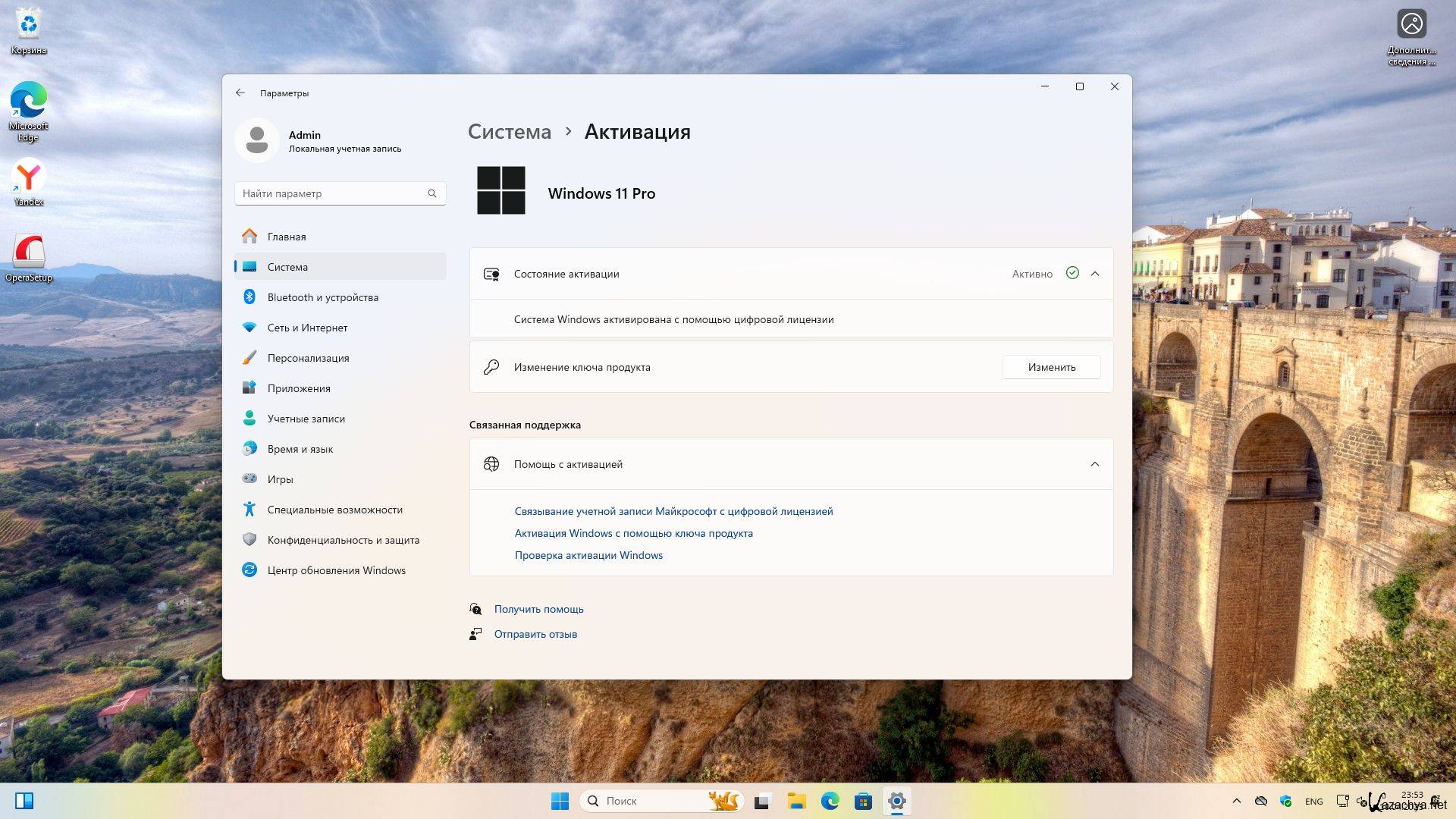Click the Система breadcrumb
1456x819 pixels.
tap(509, 131)
